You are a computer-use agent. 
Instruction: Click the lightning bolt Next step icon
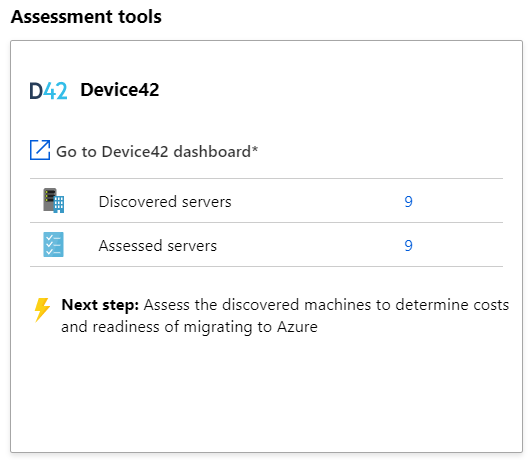(x=42, y=310)
